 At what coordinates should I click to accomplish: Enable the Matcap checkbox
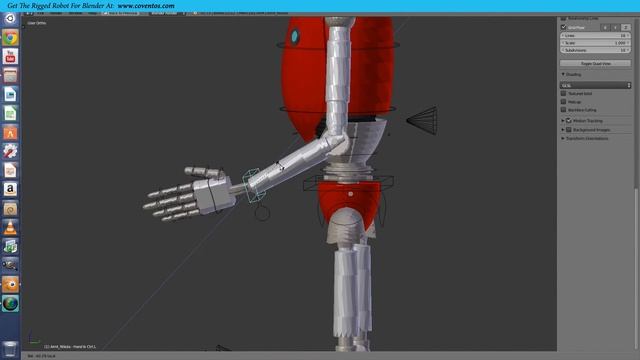[x=564, y=102]
